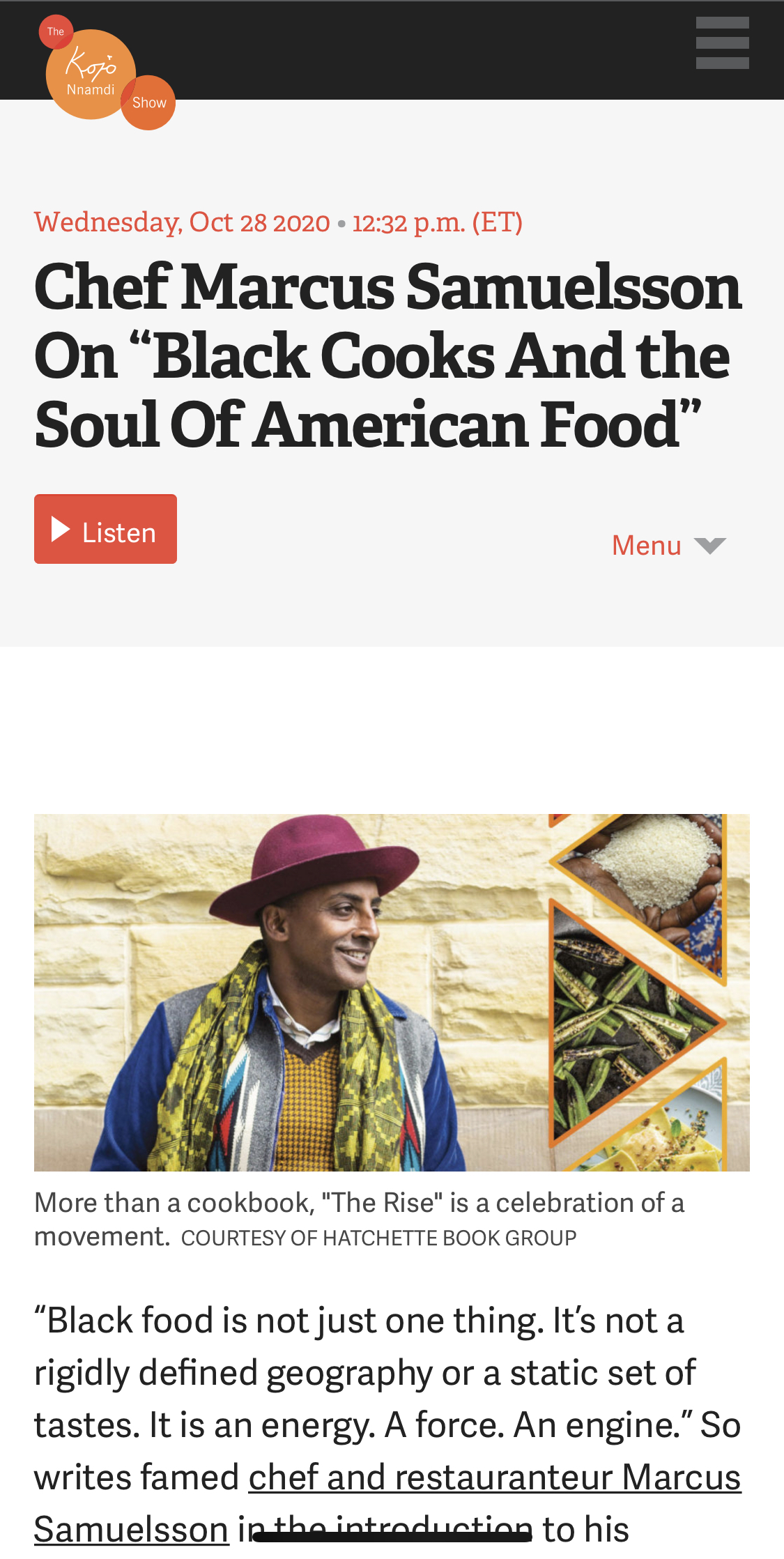Expand the Menu dropdown
This screenshot has width=784, height=1559.
coord(669,545)
